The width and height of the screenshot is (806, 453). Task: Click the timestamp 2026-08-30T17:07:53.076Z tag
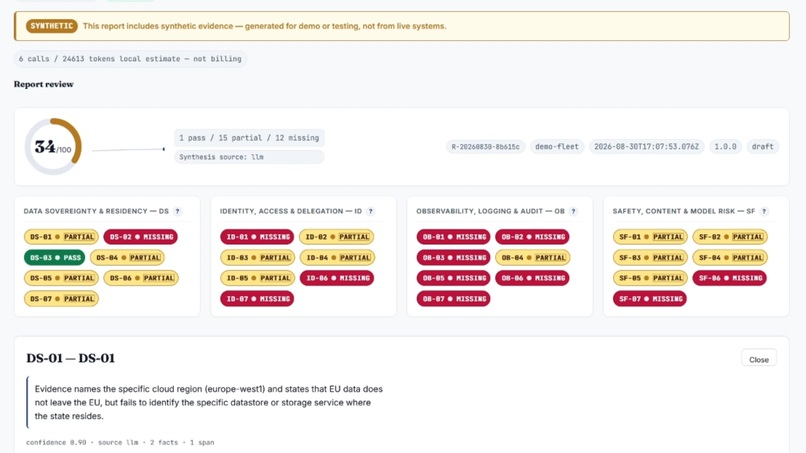tap(647, 147)
